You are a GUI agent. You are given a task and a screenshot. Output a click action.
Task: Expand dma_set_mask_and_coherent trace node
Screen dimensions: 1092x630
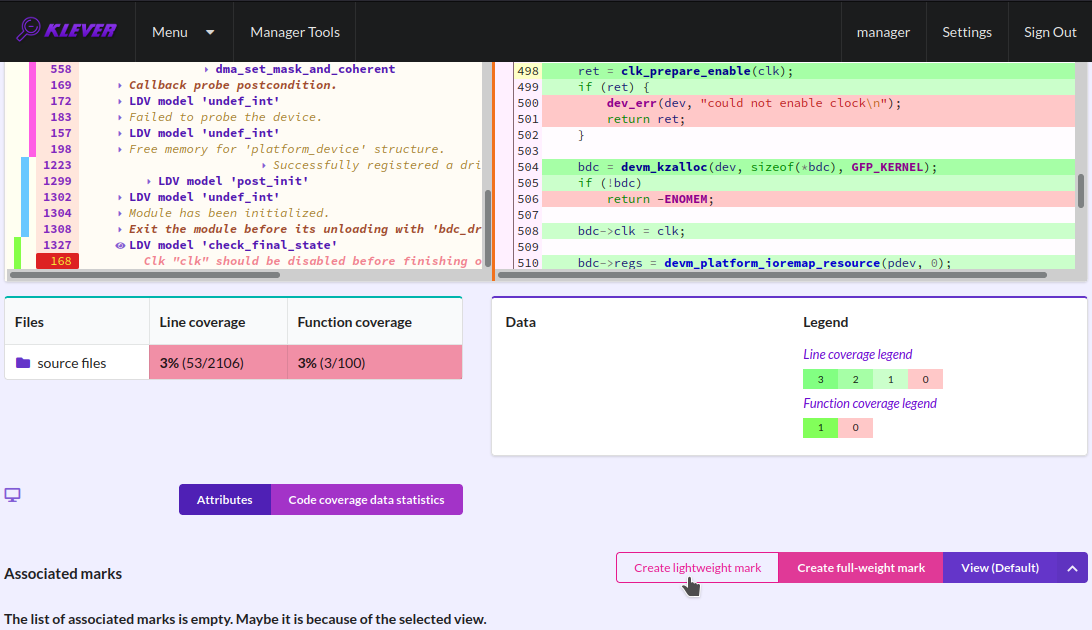point(207,69)
